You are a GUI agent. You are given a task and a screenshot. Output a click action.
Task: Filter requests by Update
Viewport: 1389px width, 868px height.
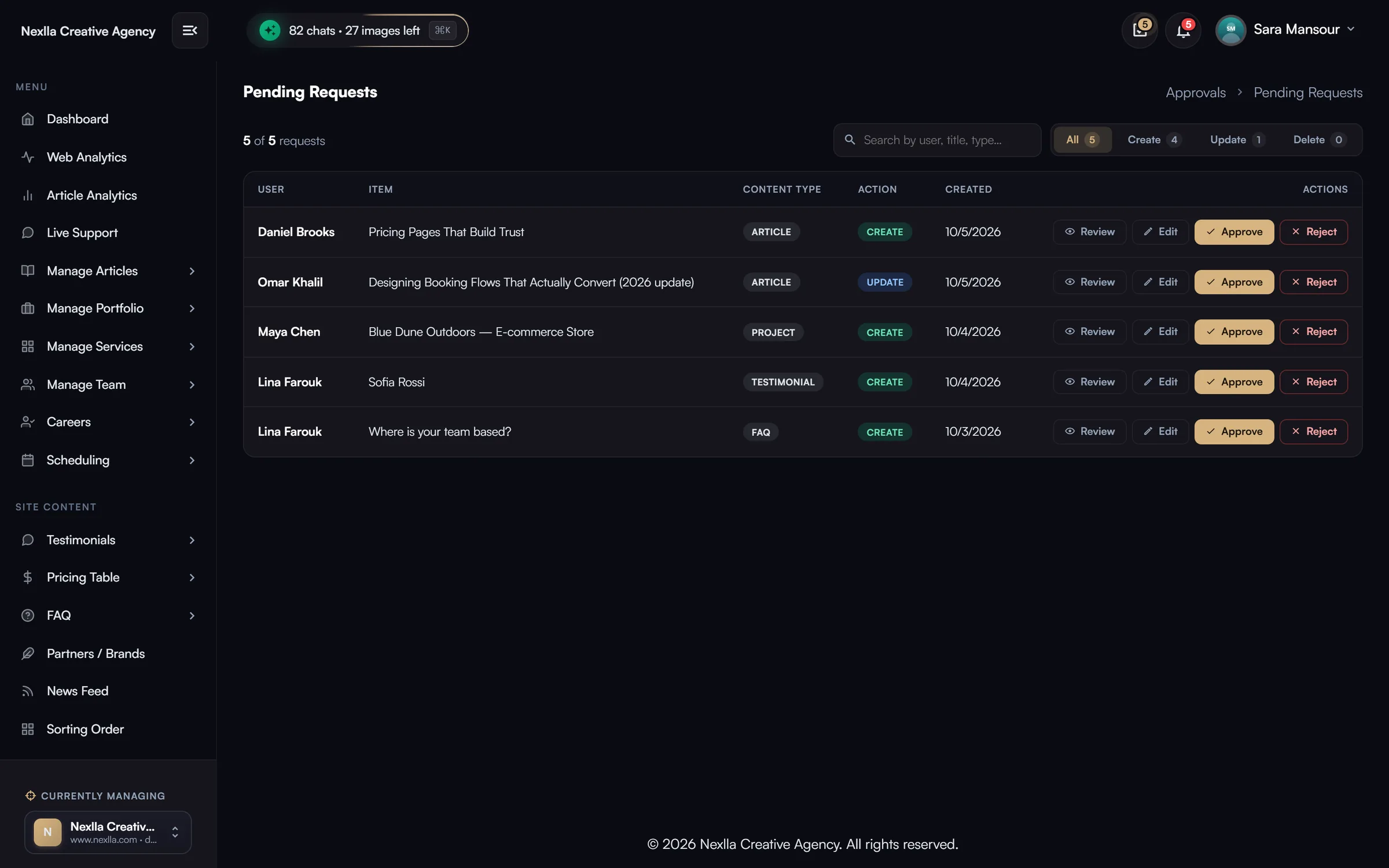coord(1237,139)
